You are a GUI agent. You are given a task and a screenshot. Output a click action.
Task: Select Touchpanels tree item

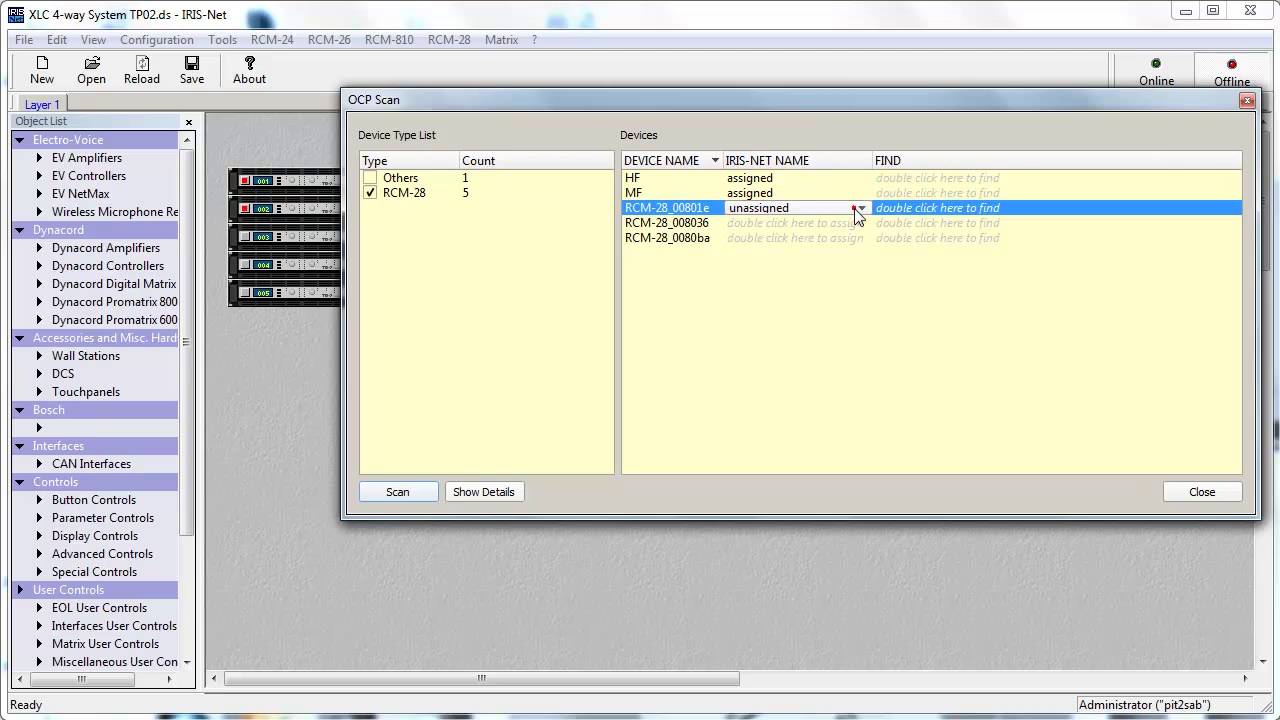[86, 392]
